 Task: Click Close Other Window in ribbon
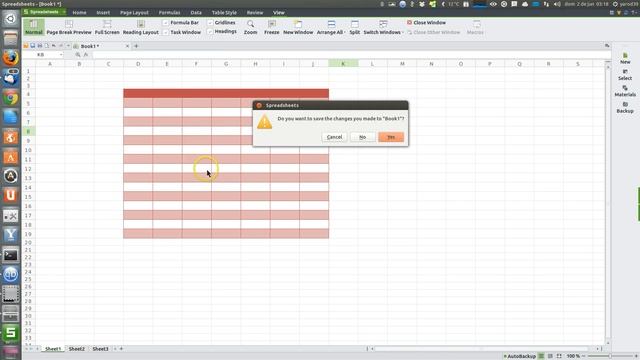[x=433, y=32]
